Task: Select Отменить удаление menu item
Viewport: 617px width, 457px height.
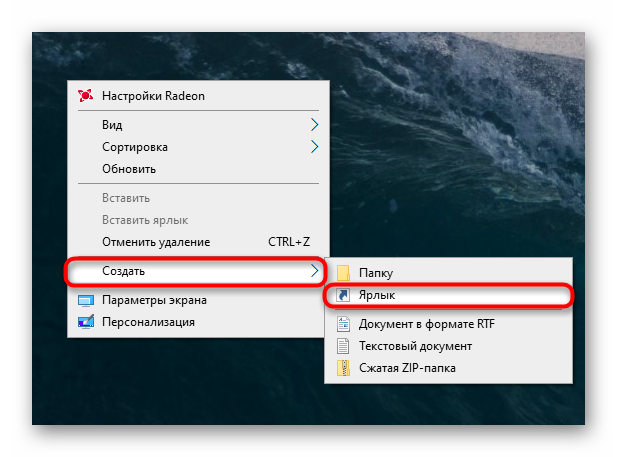Action: tap(199, 242)
